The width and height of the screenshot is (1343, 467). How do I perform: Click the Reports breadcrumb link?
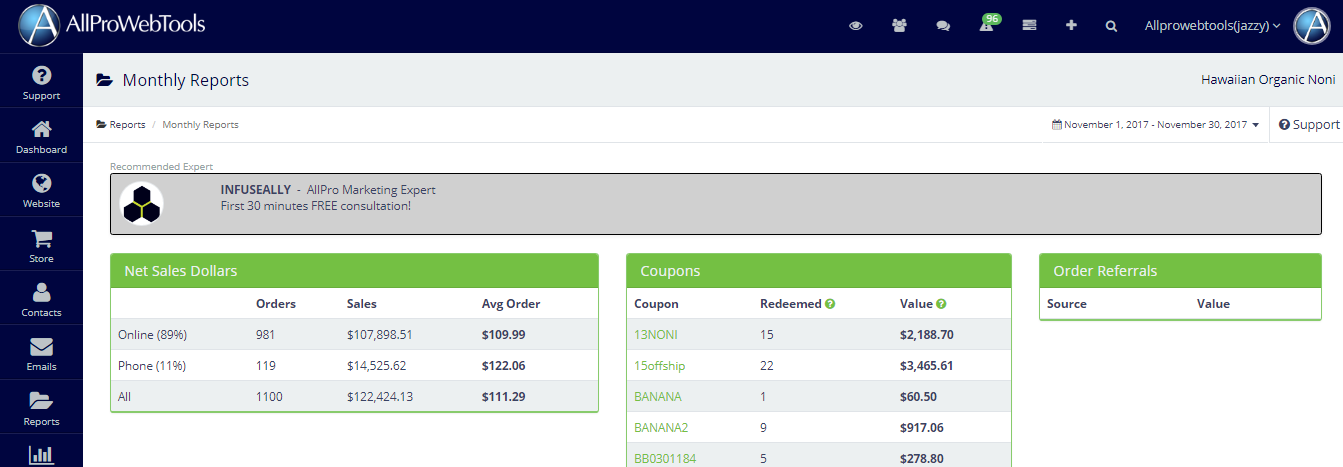click(121, 125)
